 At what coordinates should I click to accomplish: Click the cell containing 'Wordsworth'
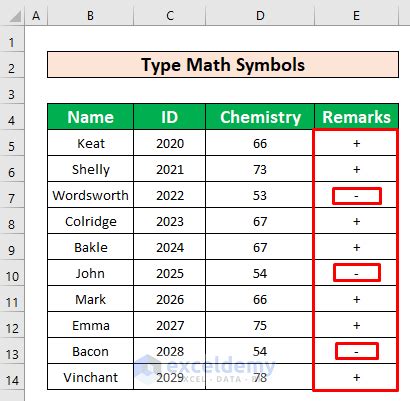(90, 195)
